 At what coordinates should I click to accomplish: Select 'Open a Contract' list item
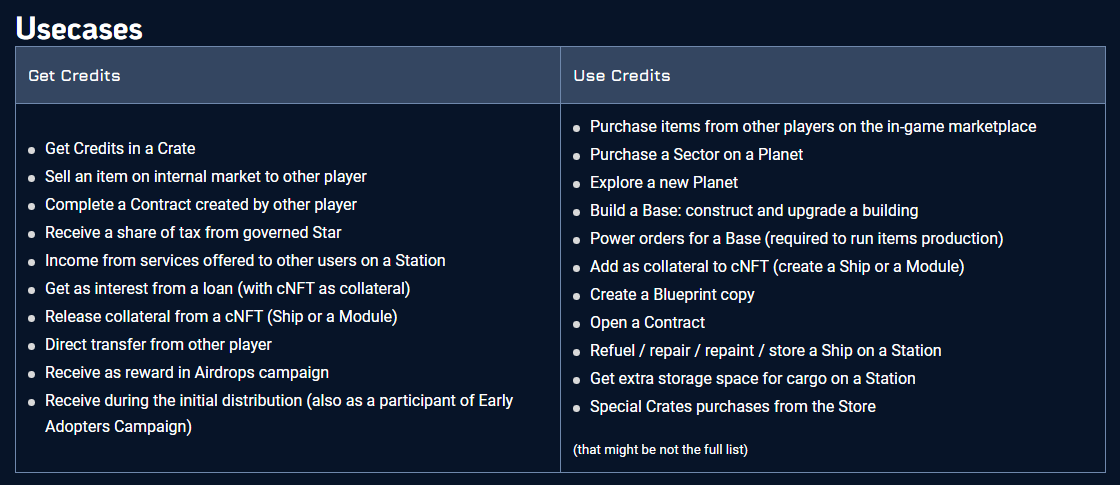coord(647,323)
